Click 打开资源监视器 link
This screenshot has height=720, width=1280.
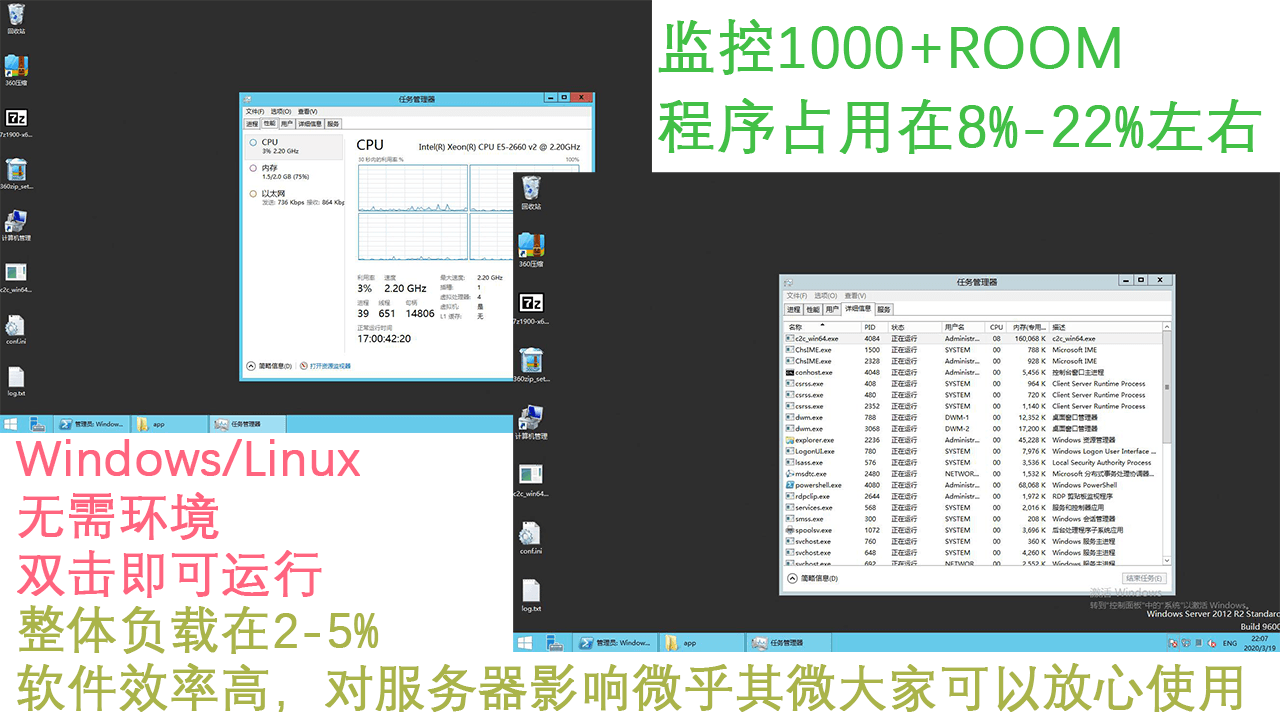click(x=325, y=366)
